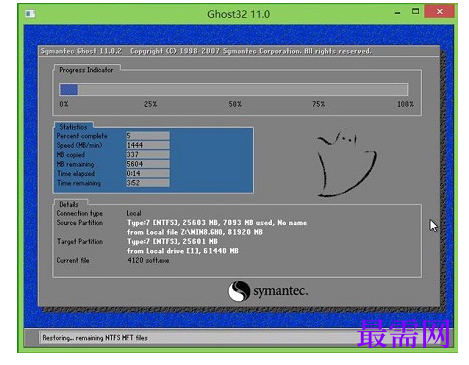Click the Local drive [1] 61440 MB line
Image resolution: width=469 pixels, height=365 pixels.
[183, 251]
